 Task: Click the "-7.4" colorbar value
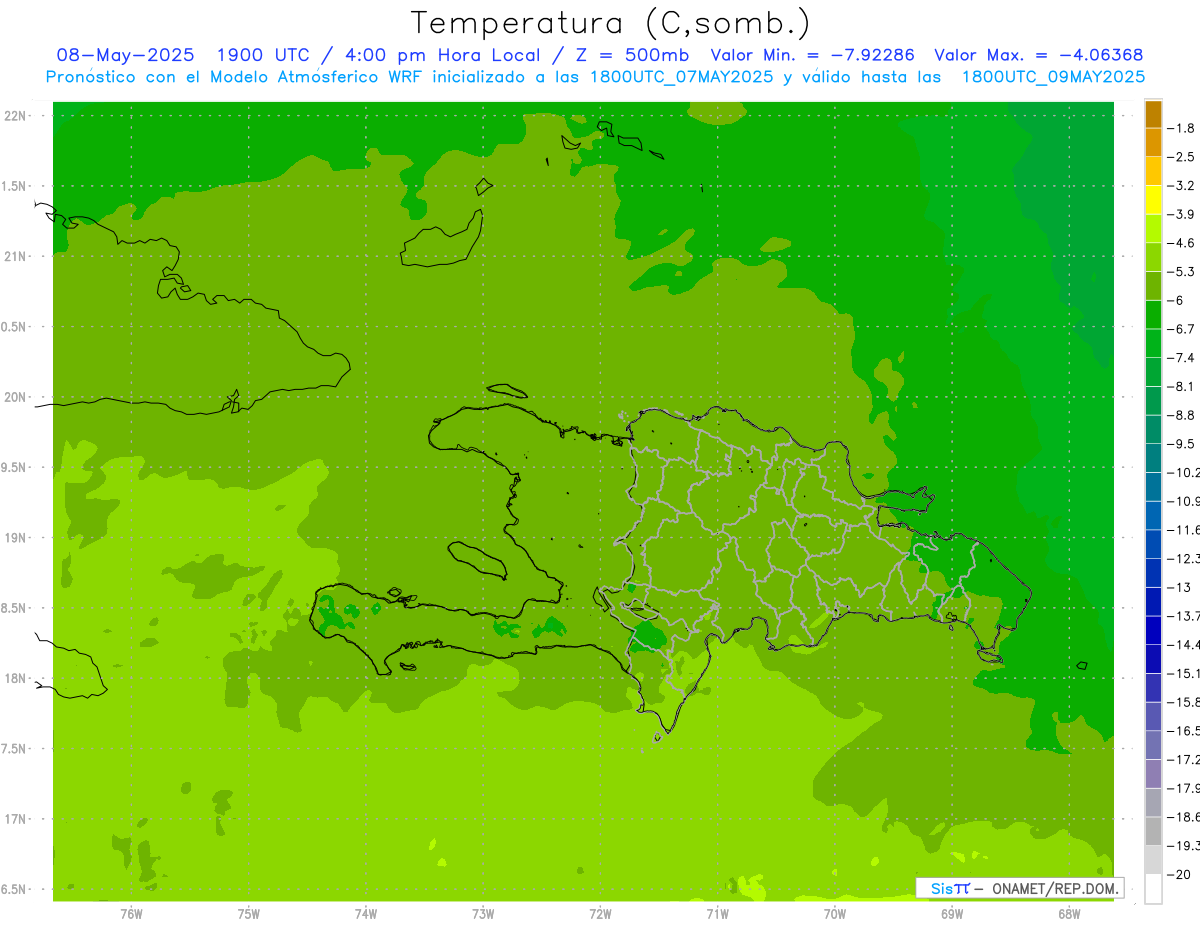(1181, 357)
